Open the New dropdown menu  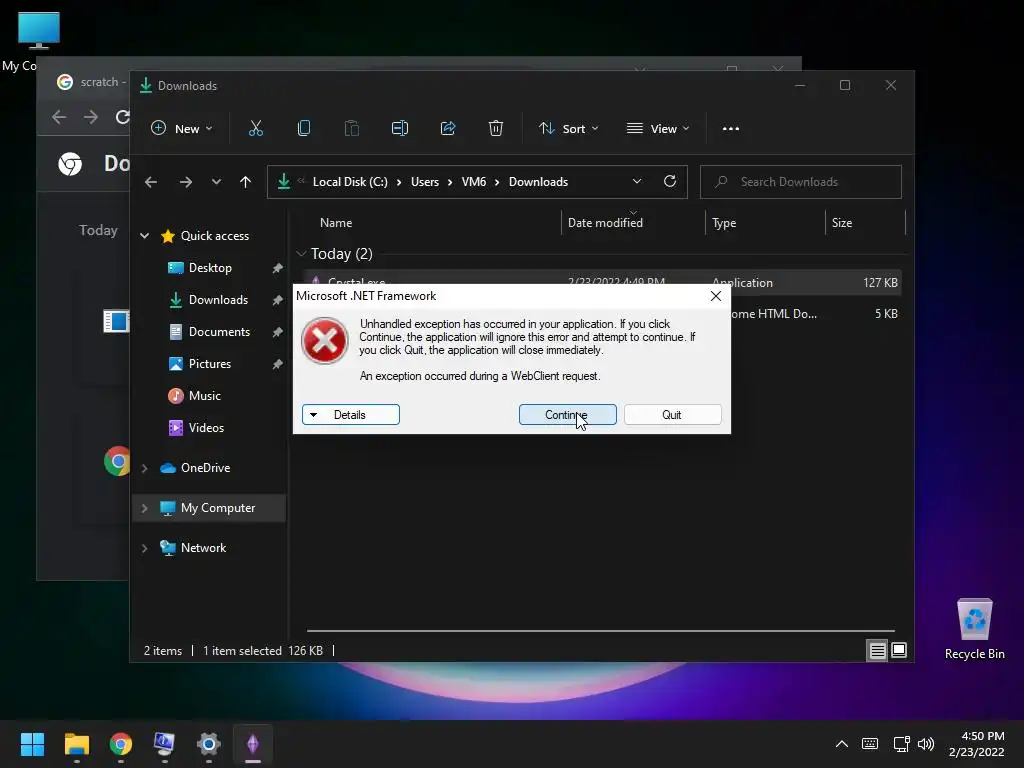coord(182,129)
